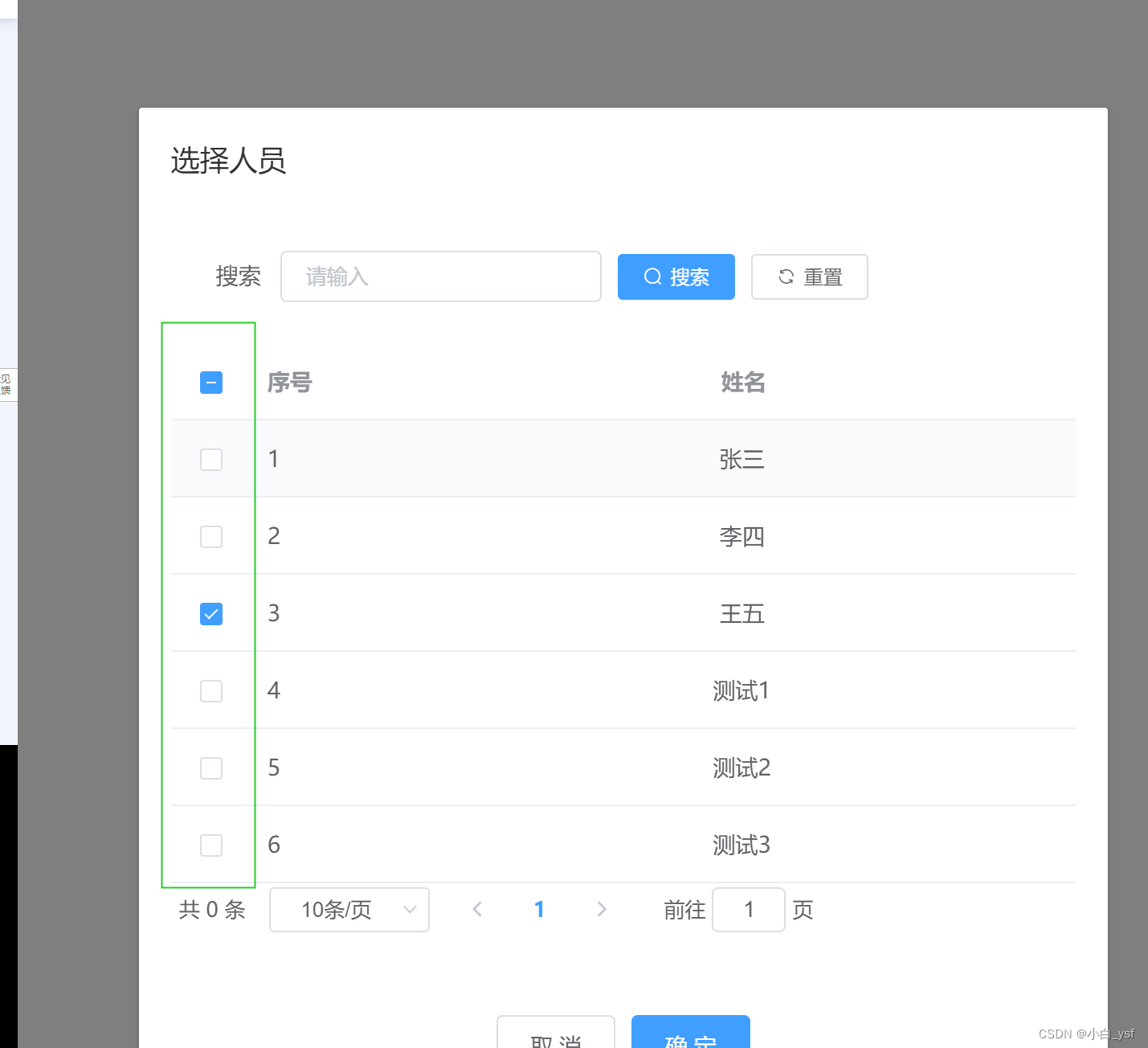Click sequence number 1 cell
This screenshot has height=1048, width=1148.
tap(274, 459)
